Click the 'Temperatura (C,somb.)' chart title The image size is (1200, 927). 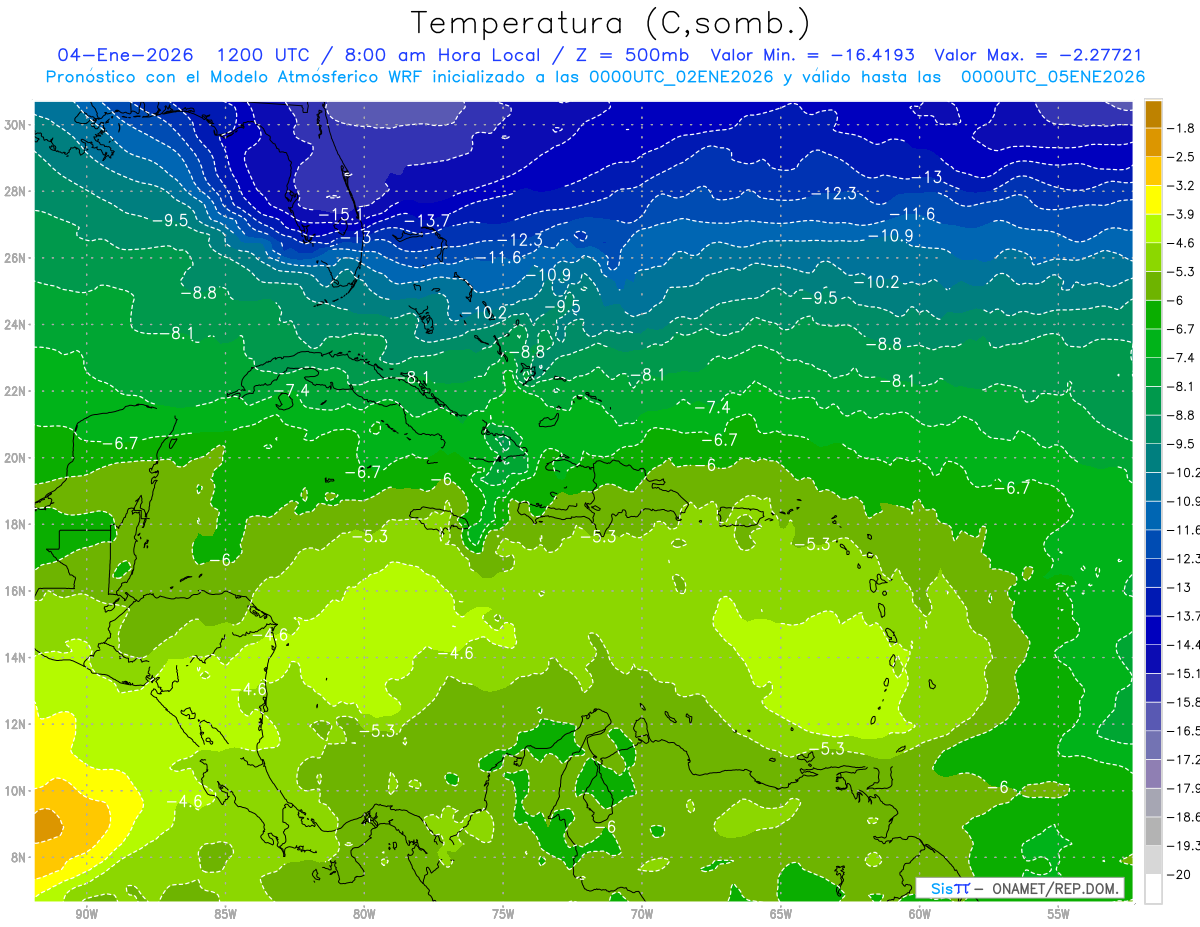click(x=611, y=23)
